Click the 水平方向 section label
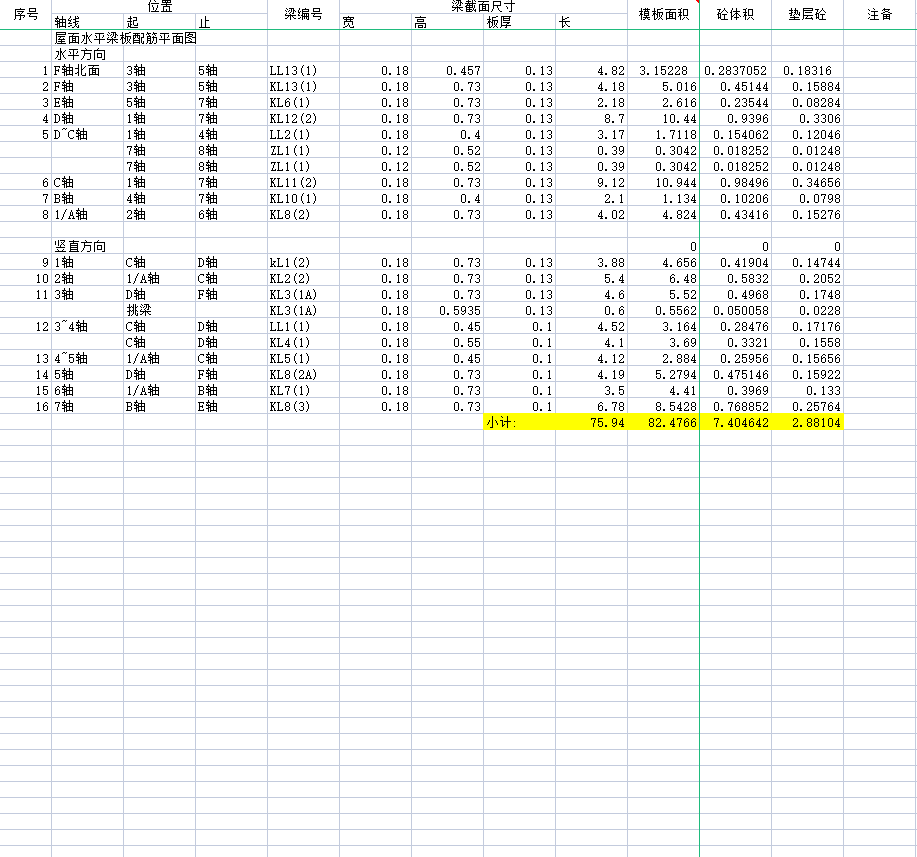Viewport: 917px width, 857px height. click(x=80, y=54)
